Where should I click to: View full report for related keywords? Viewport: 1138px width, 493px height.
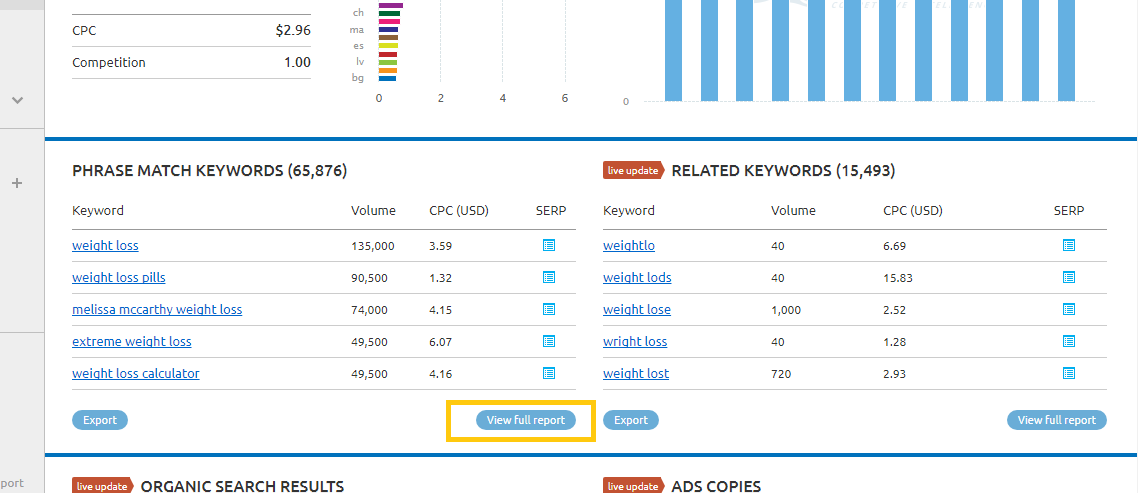pyautogui.click(x=1057, y=420)
